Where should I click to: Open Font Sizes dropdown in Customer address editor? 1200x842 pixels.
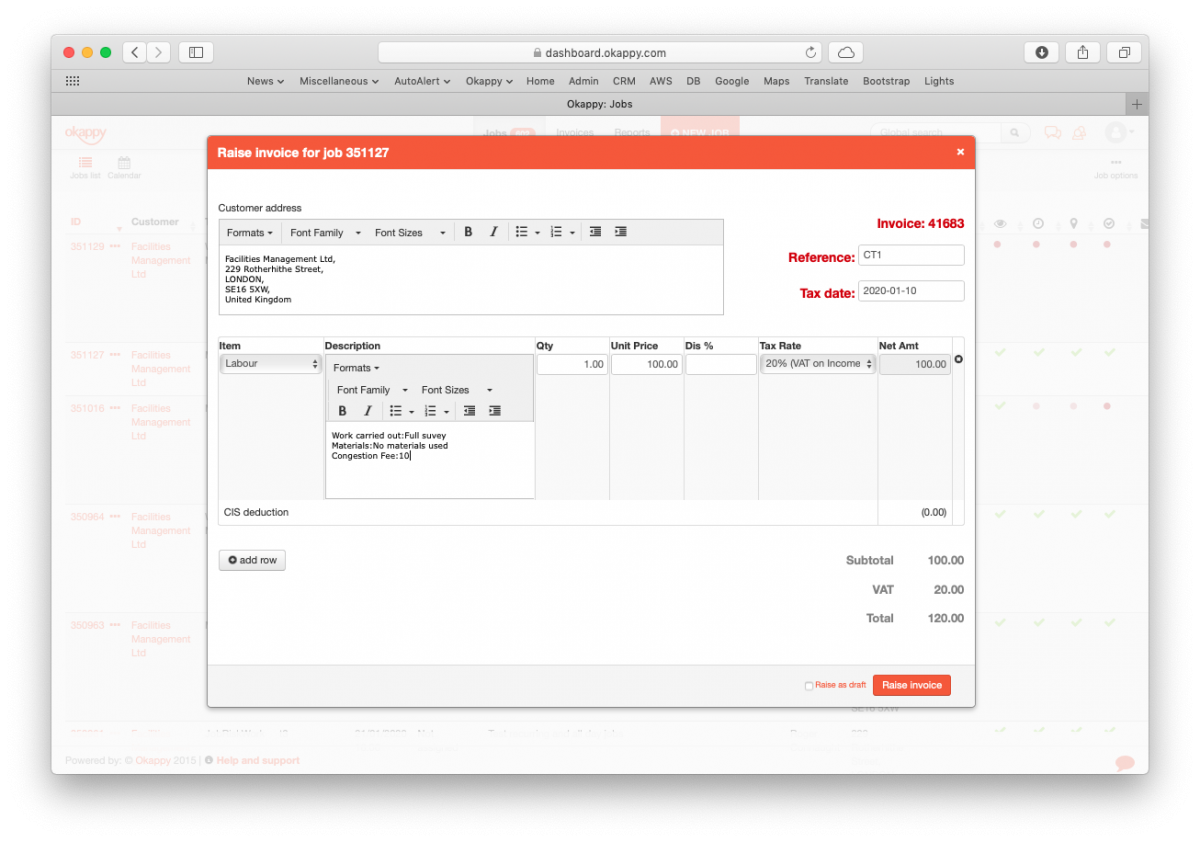(x=410, y=232)
